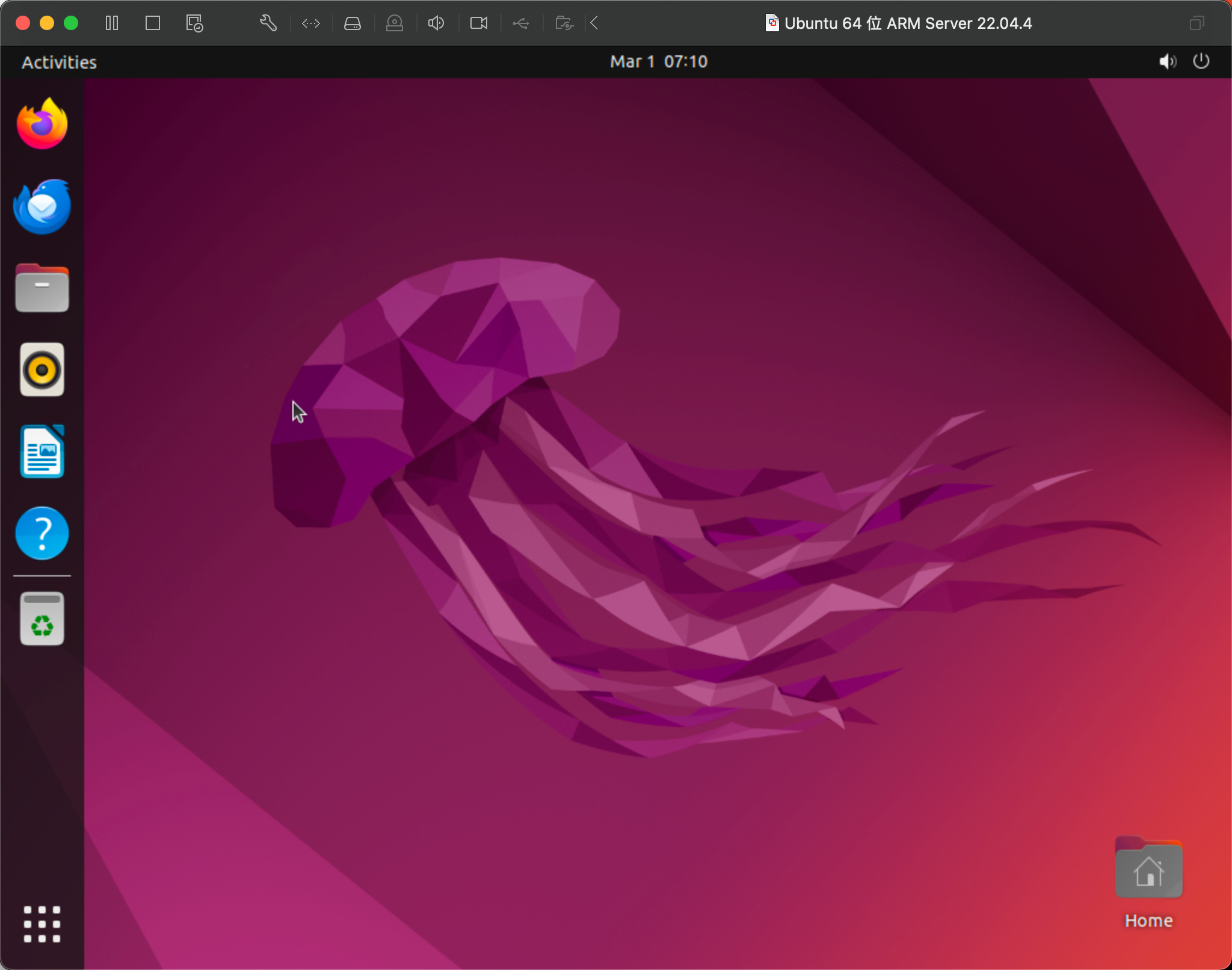Open LibreOffice Writer from dock
1232x970 pixels.
[x=42, y=451]
